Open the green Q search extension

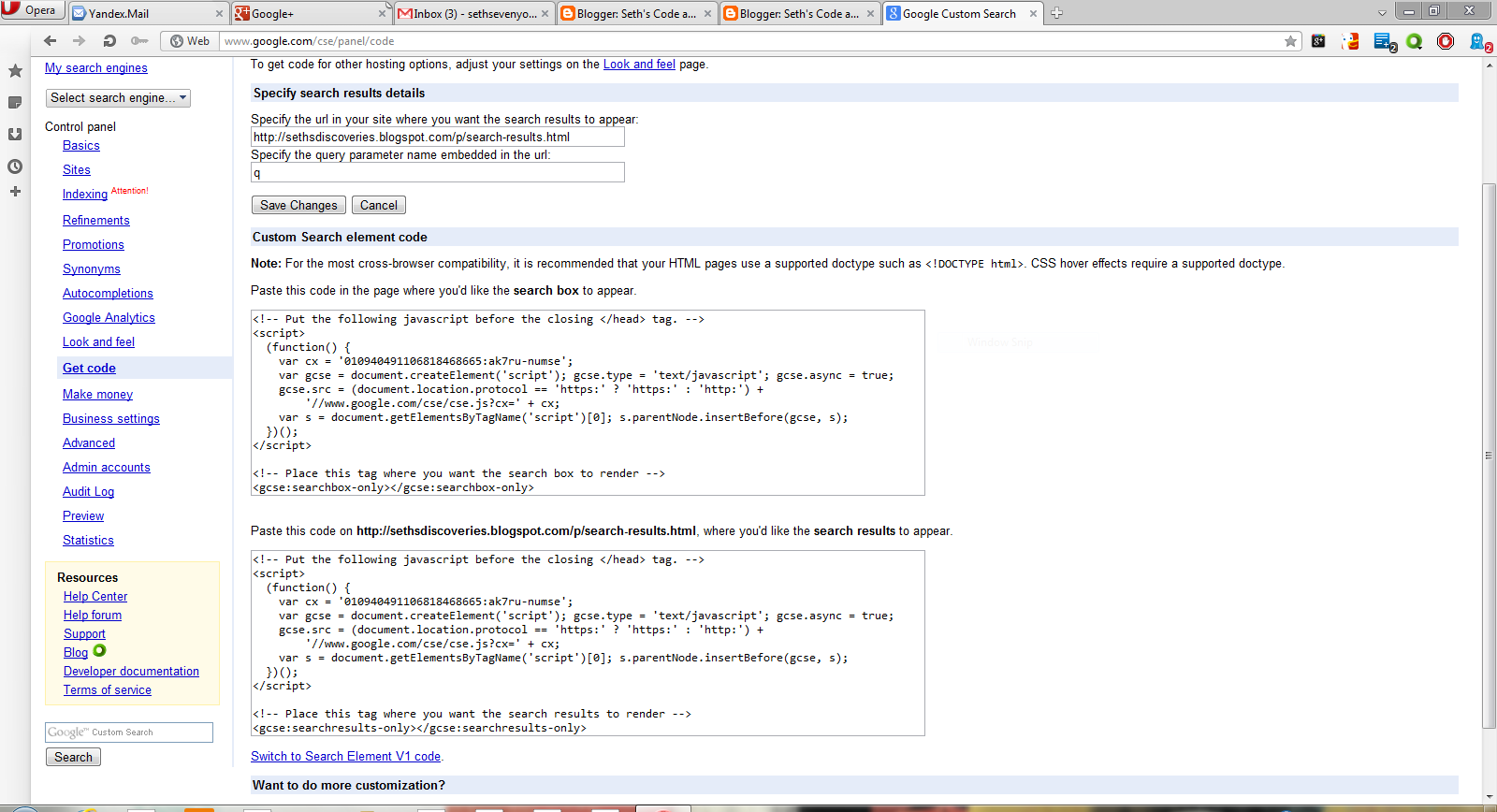point(1415,42)
